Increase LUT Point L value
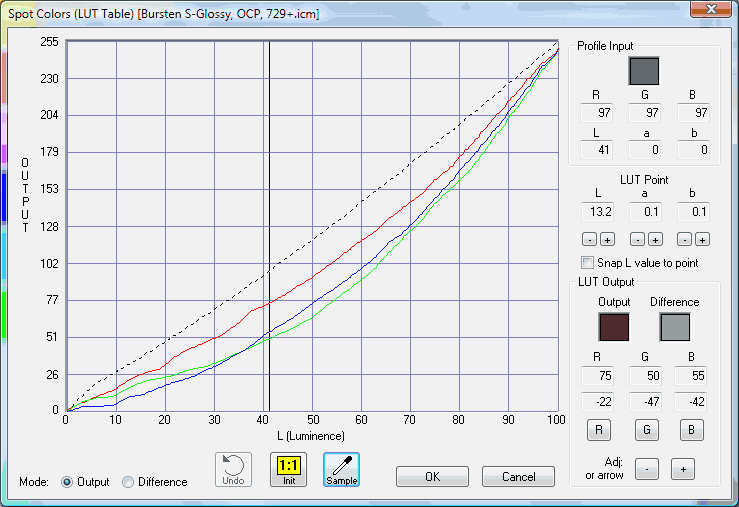Image resolution: width=739 pixels, height=507 pixels. coord(608,240)
